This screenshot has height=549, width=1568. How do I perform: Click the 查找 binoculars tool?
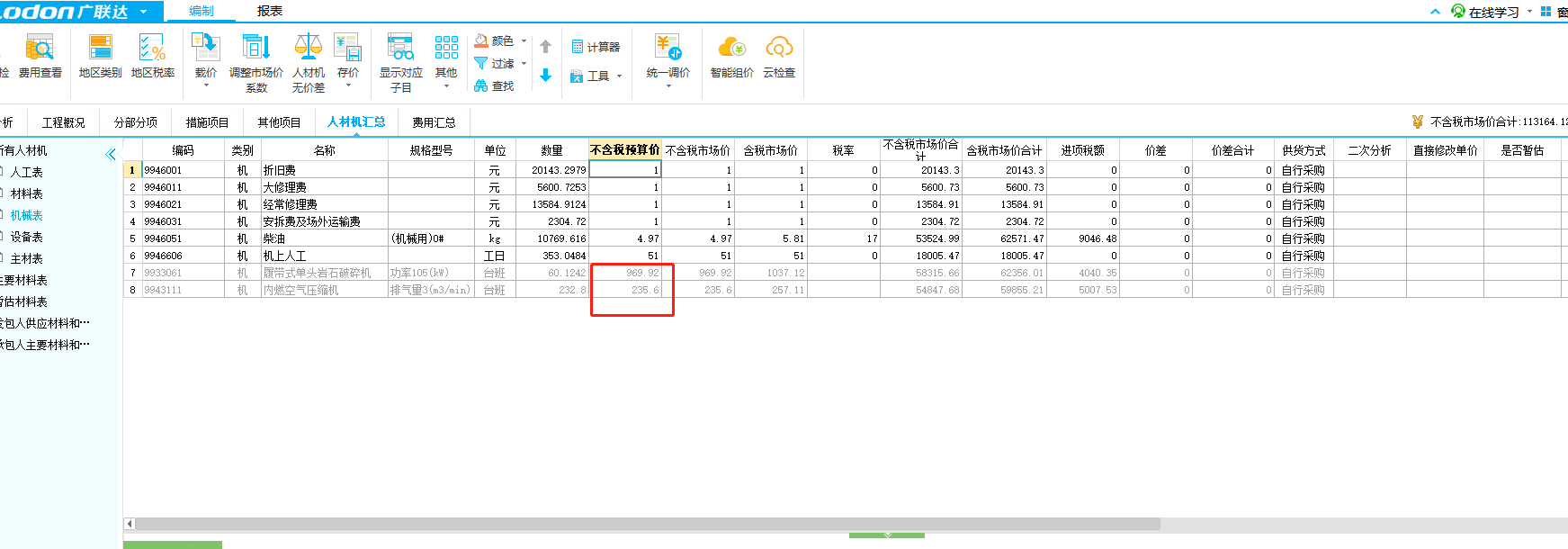(494, 85)
